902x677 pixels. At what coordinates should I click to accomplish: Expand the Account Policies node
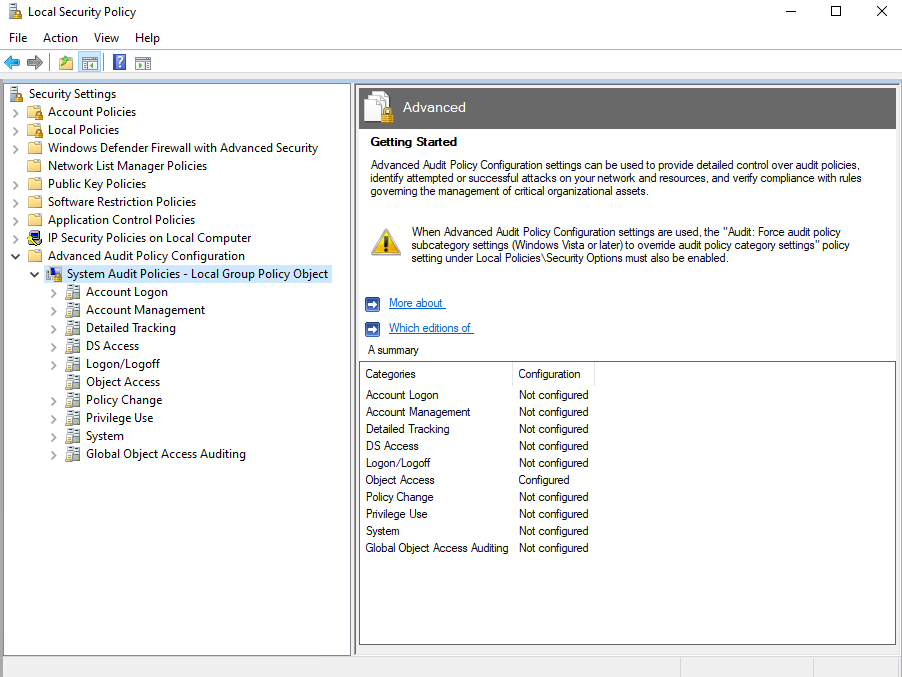click(16, 112)
